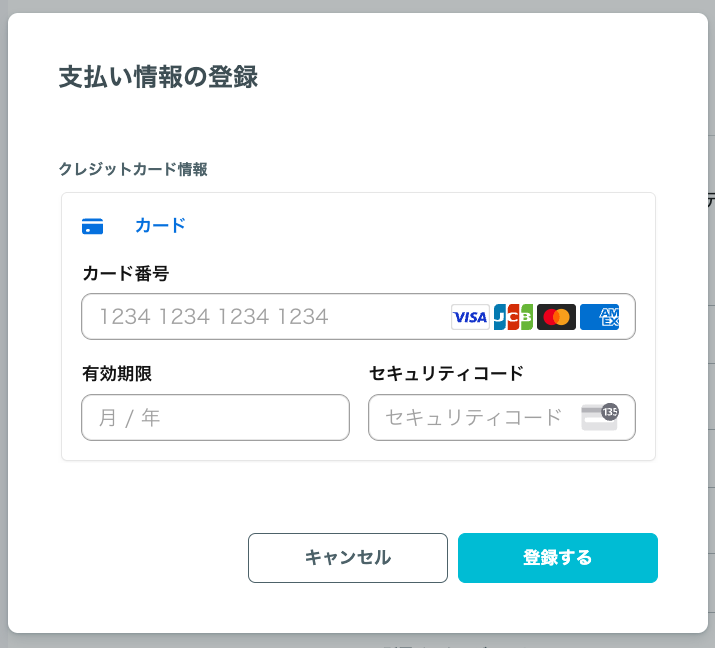Click the カード番号 field label
The width and height of the screenshot is (715, 648).
[126, 274]
